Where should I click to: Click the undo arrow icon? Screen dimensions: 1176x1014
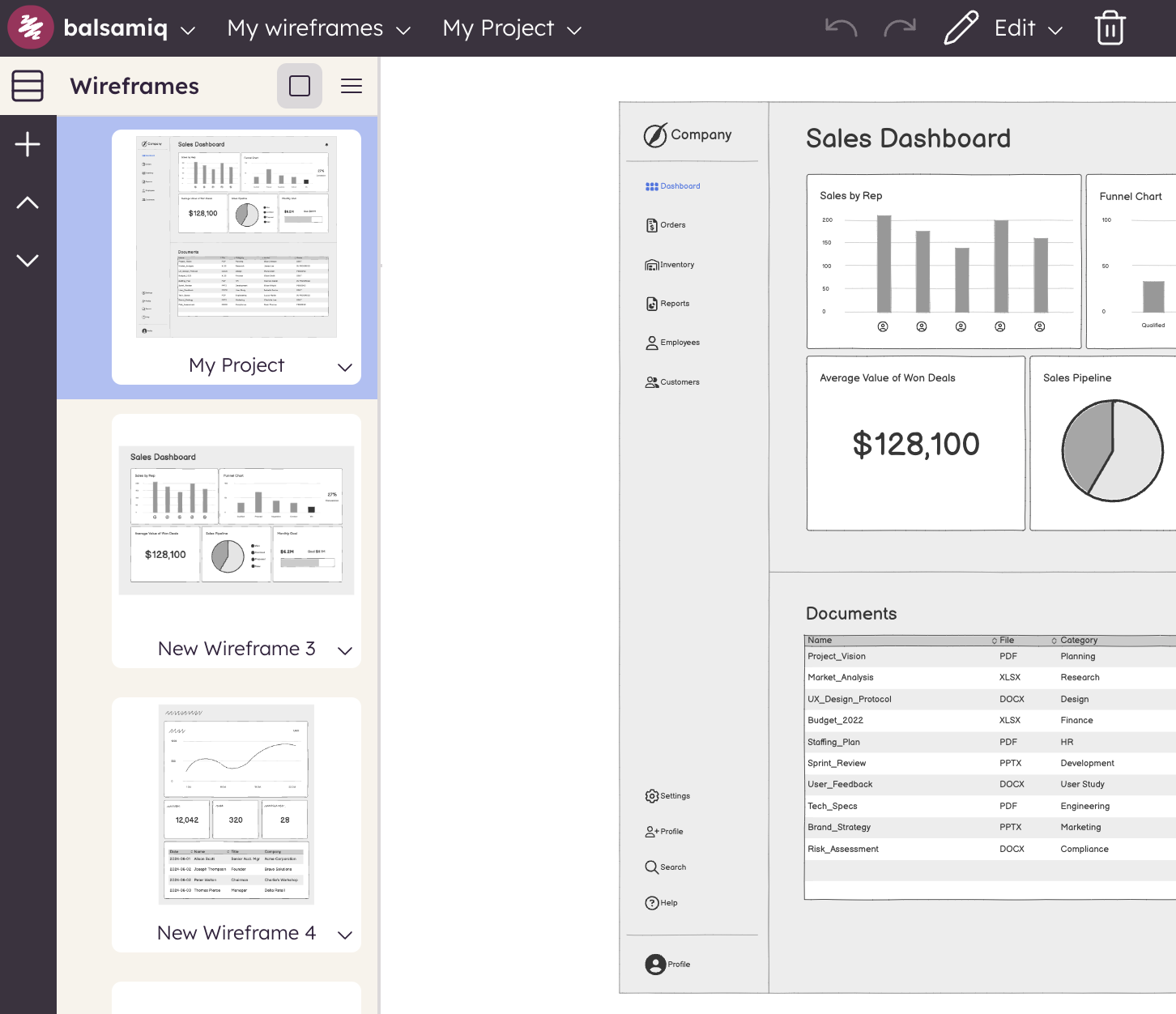click(841, 28)
